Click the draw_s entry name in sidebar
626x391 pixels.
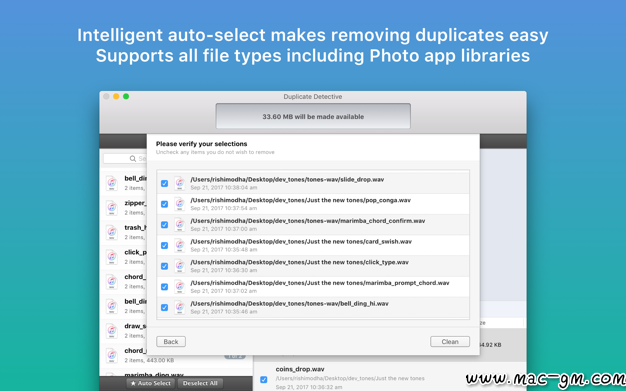coord(135,326)
